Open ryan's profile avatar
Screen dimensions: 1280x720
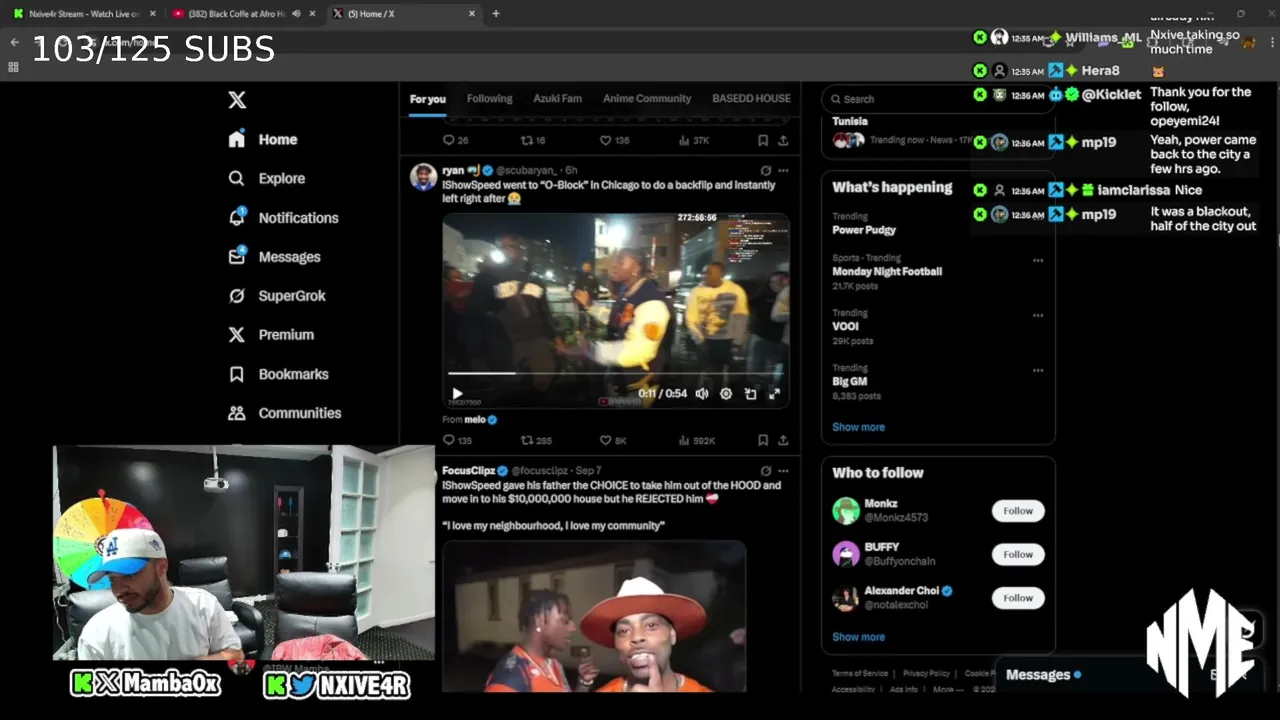tap(423, 177)
